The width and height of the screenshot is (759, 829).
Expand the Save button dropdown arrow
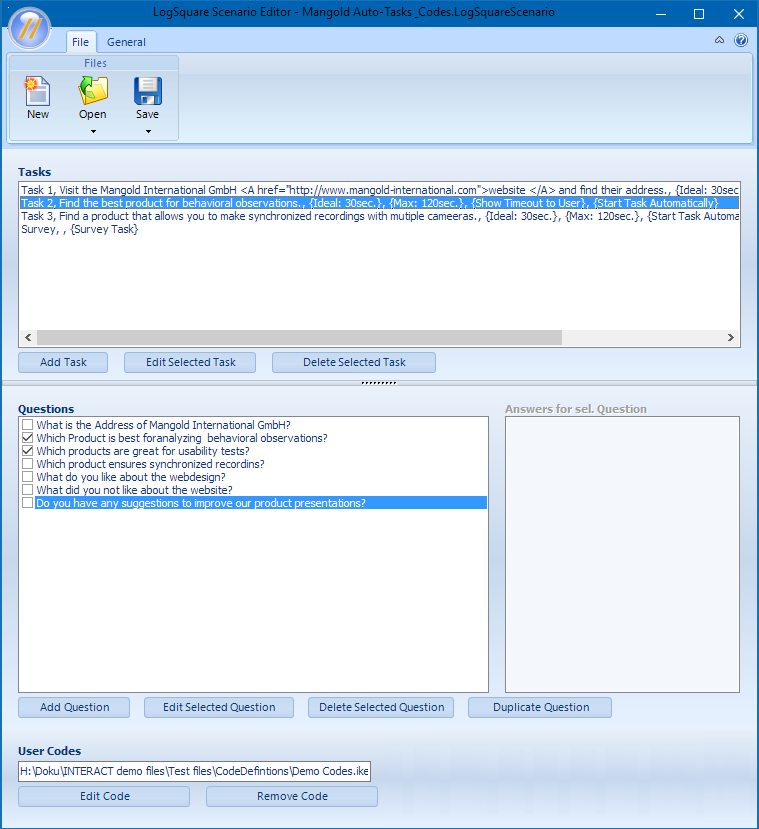148,131
